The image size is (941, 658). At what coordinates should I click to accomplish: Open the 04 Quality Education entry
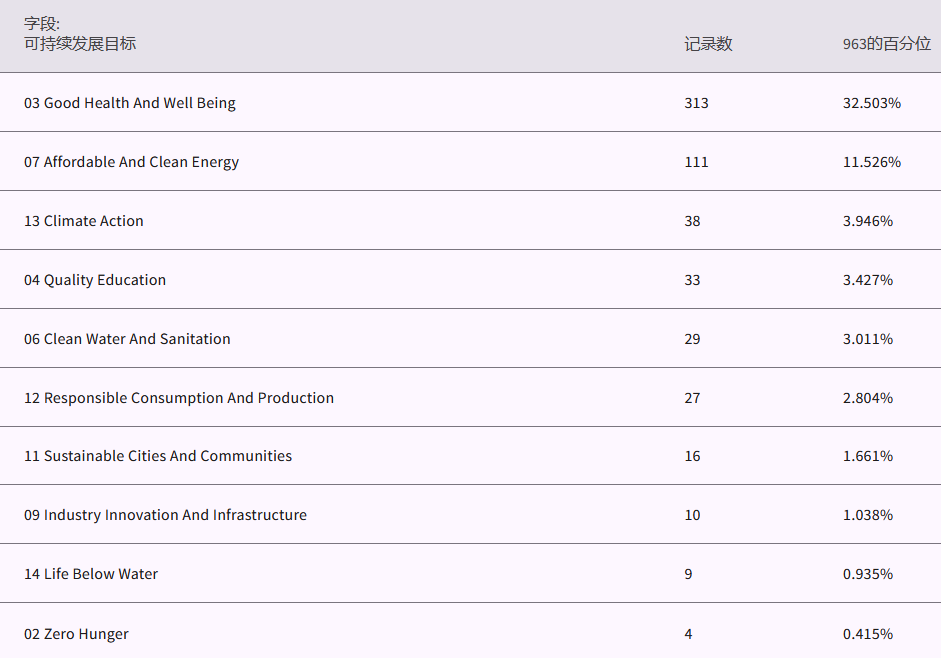click(x=95, y=280)
